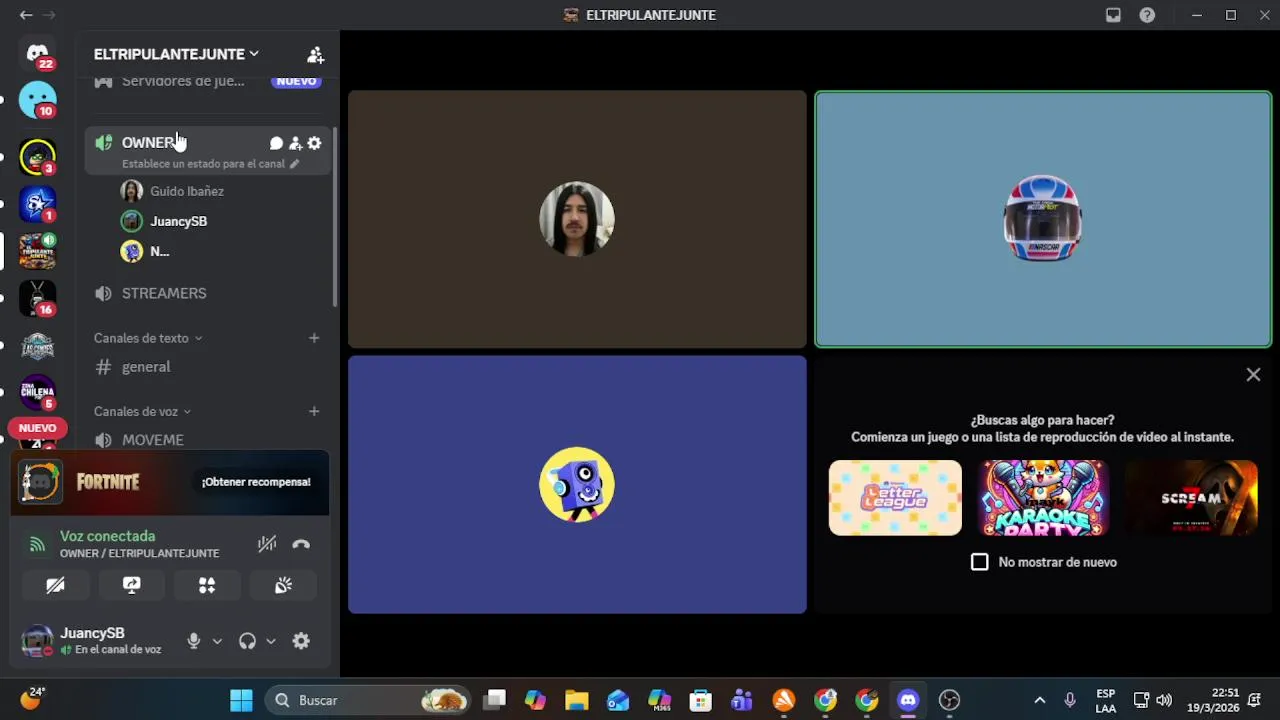This screenshot has height=720, width=1280.
Task: Join the STREAMERS voice channel
Action: (x=207, y=293)
